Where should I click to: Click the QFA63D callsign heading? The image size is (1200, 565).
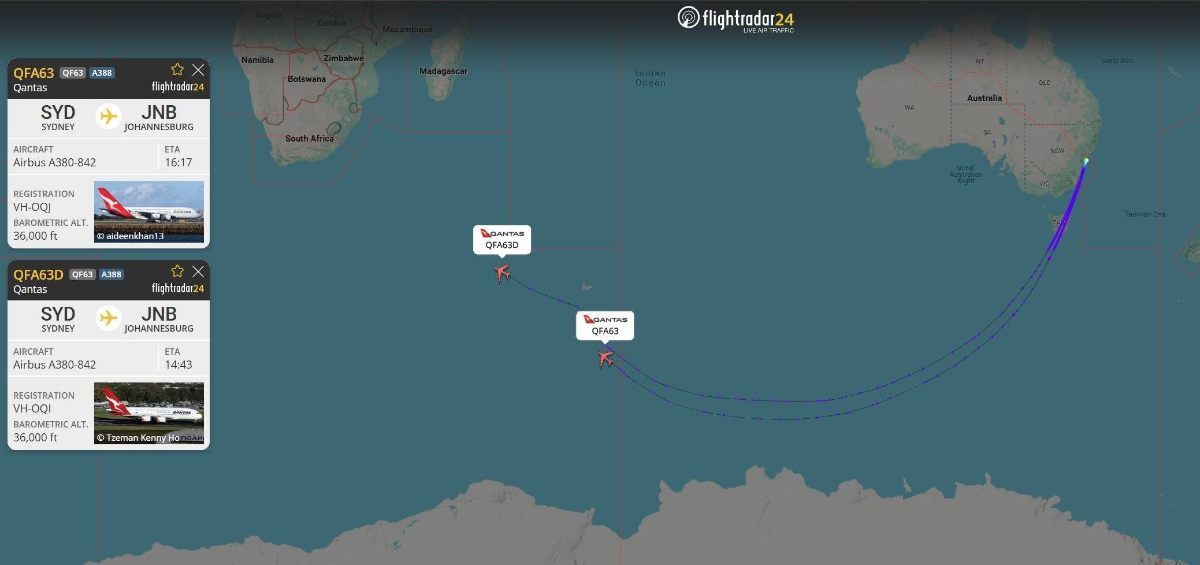point(38,274)
